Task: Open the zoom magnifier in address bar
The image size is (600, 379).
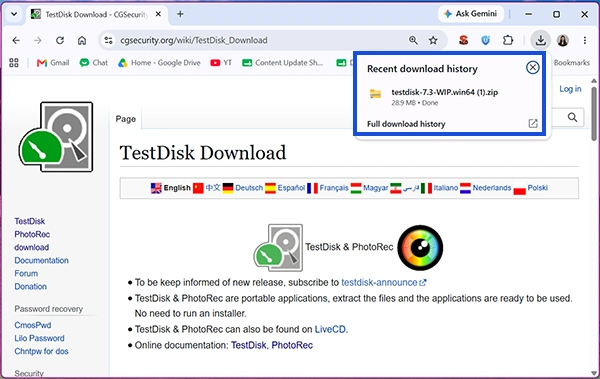Action: pyautogui.click(x=413, y=40)
